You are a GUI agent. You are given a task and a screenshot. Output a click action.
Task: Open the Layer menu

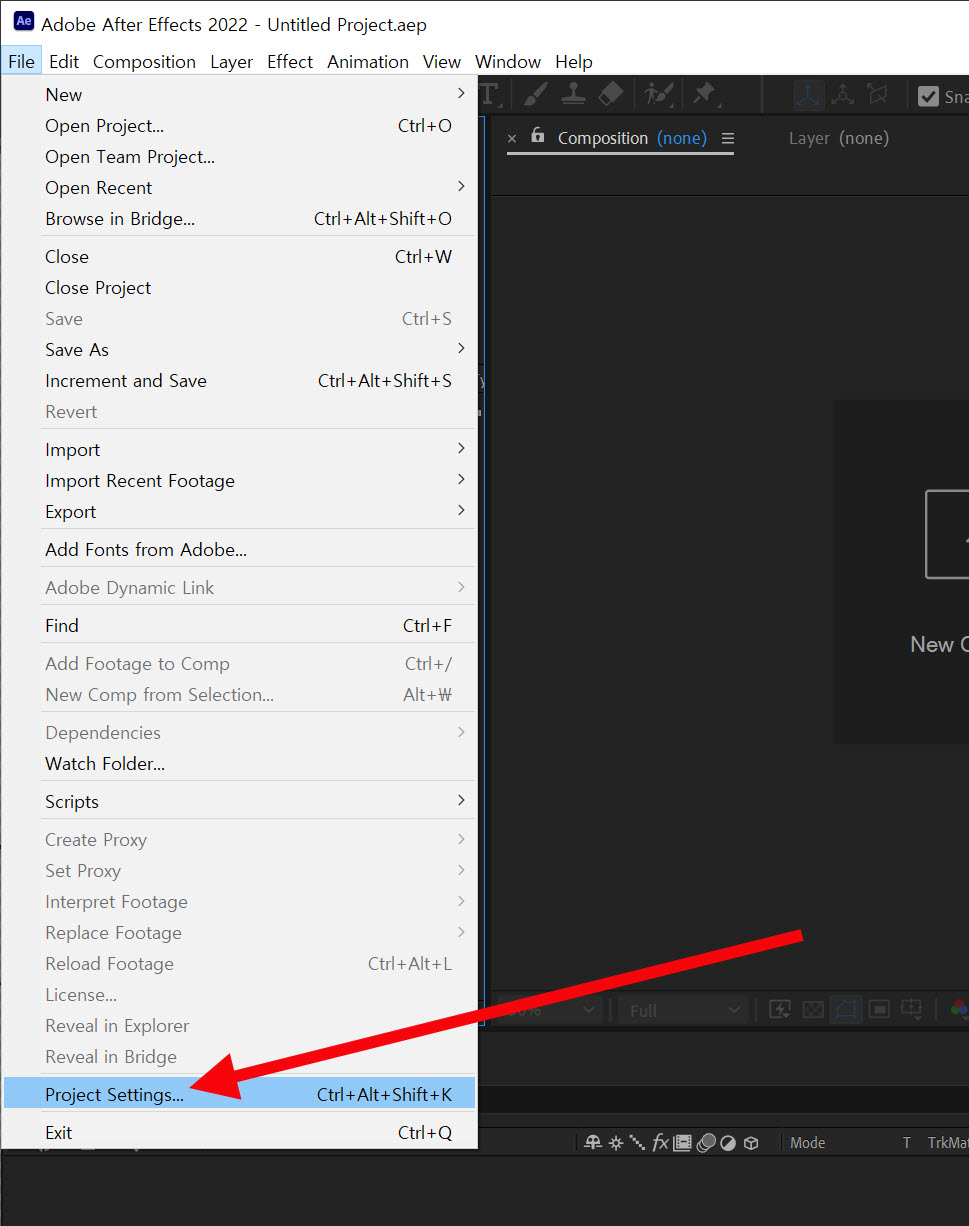pyautogui.click(x=231, y=62)
